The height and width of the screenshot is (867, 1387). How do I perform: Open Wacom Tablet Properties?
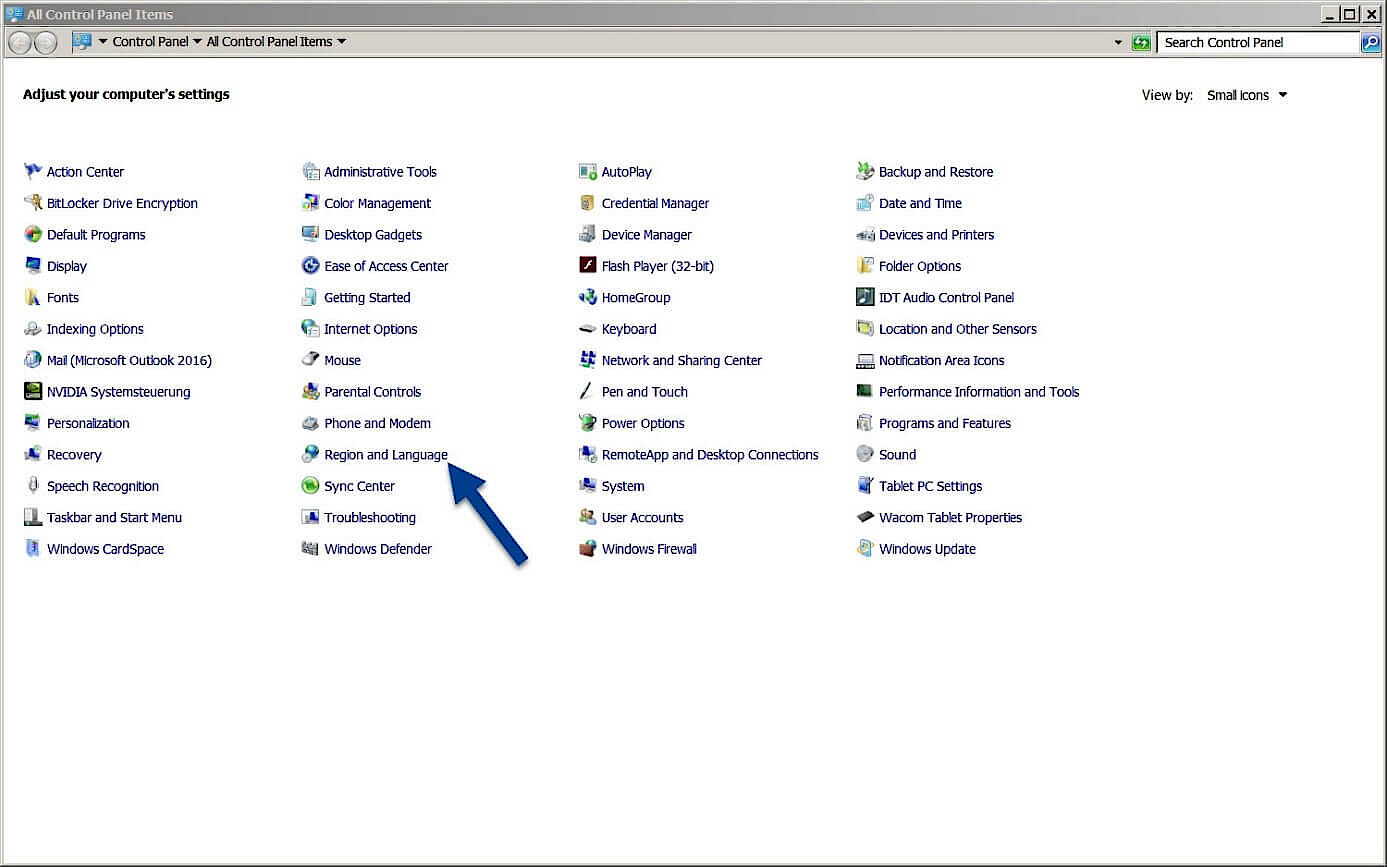[x=950, y=517]
